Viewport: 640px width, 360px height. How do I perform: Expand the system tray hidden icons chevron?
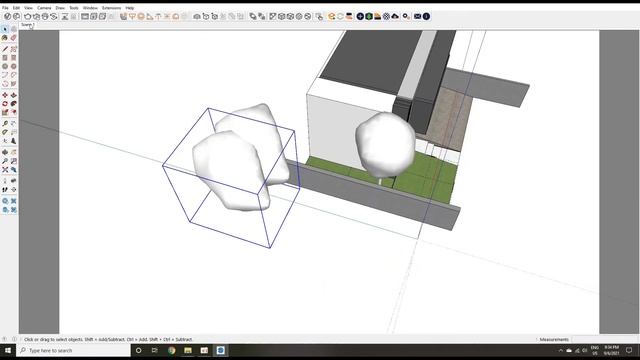click(560, 350)
